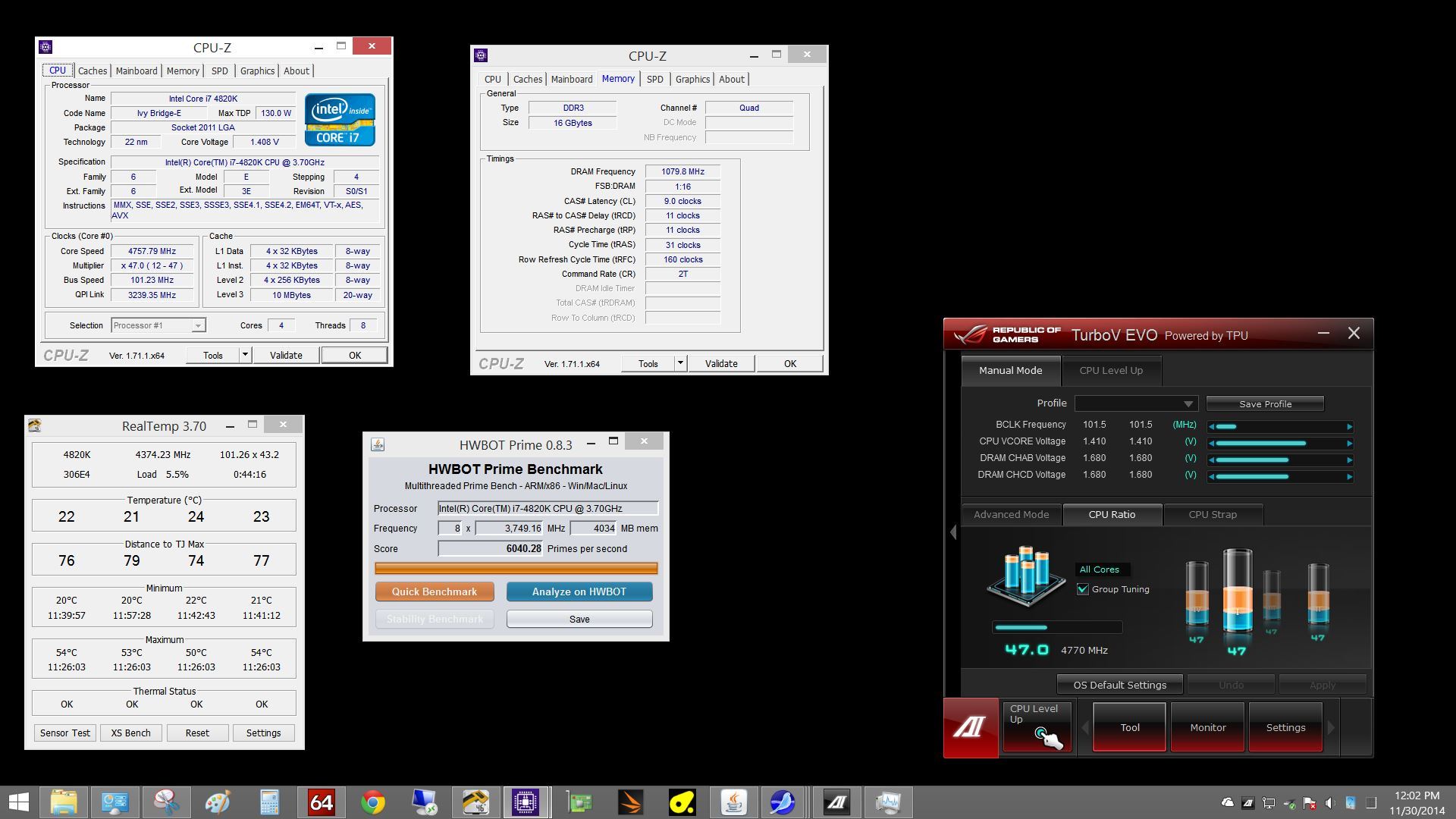Adjust BCLK Frequency slider
The width and height of the screenshot is (1456, 819).
point(1280,426)
